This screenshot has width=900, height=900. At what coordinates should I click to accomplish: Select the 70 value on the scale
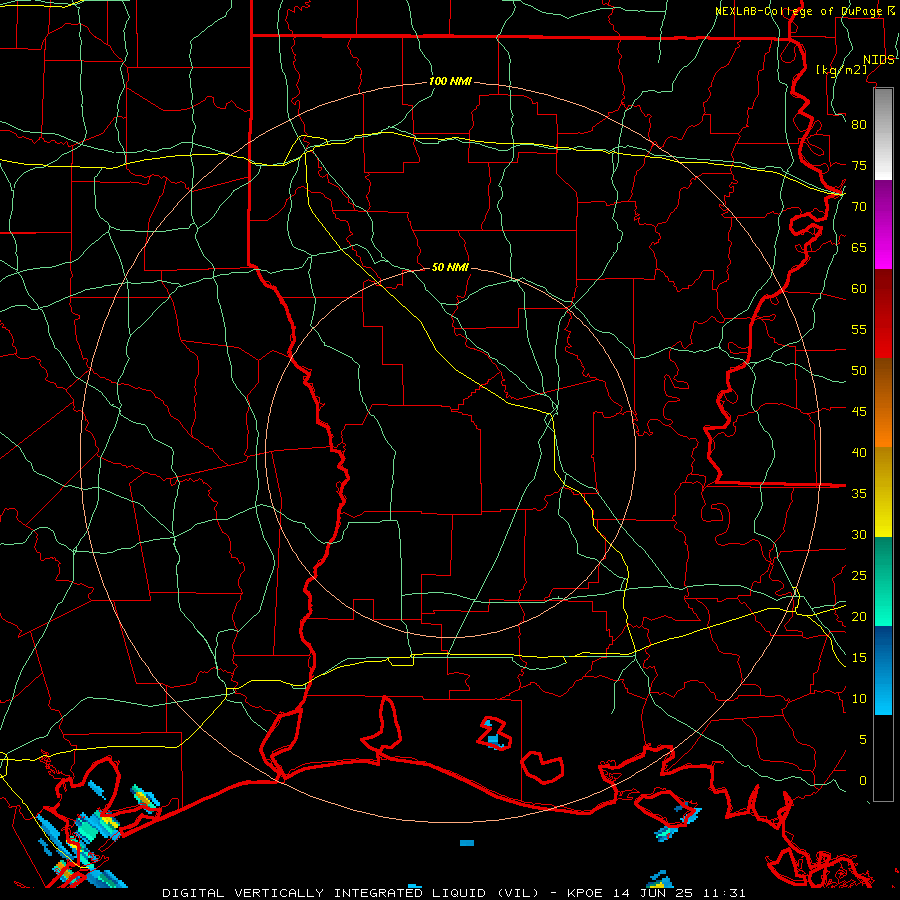(x=859, y=207)
